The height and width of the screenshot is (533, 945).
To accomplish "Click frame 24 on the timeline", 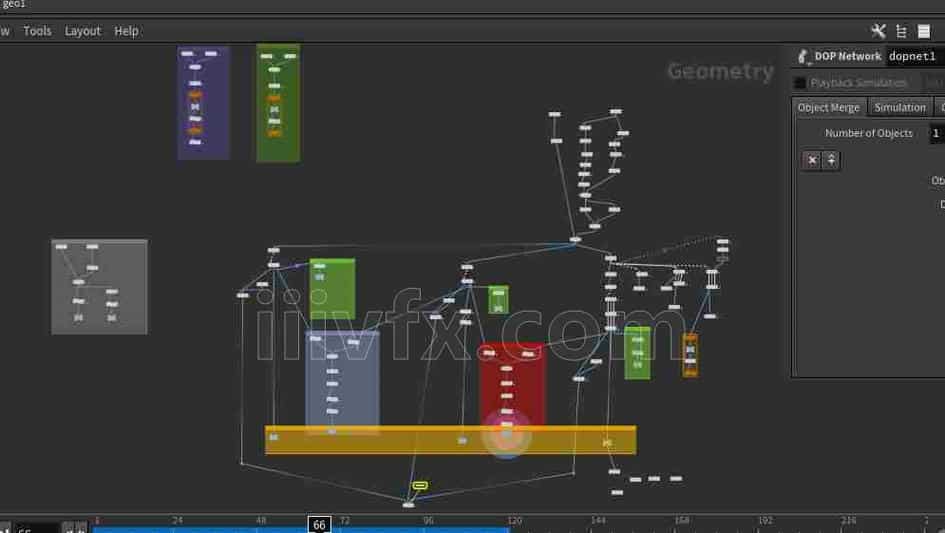I will pyautogui.click(x=177, y=520).
